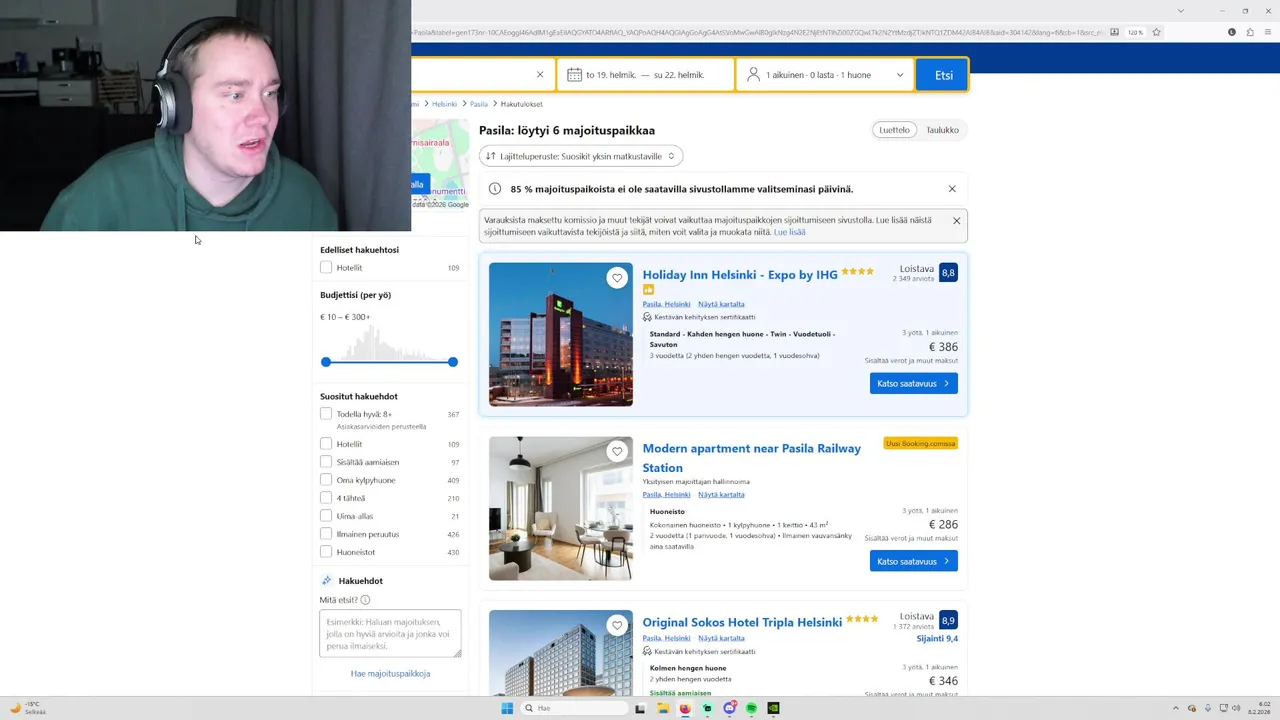Switch to Taulukko view

pos(942,130)
